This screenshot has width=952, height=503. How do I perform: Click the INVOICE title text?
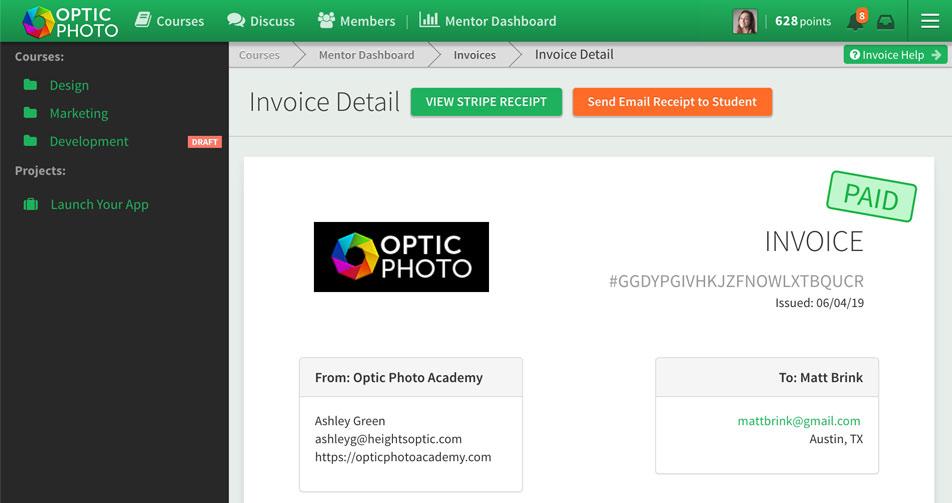click(814, 242)
